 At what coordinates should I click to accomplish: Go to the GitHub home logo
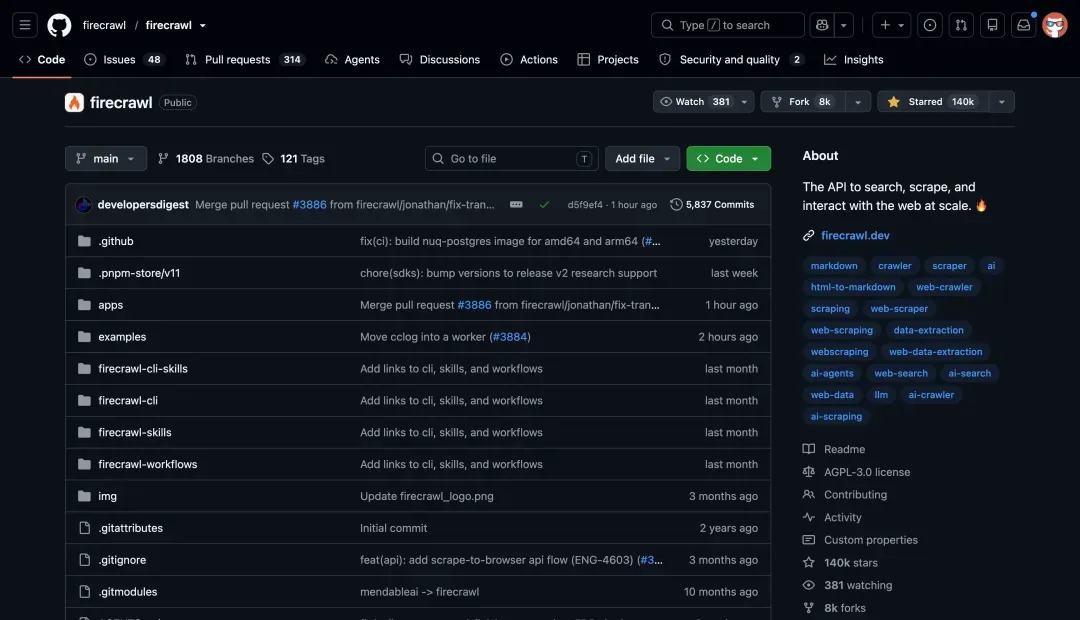59,25
